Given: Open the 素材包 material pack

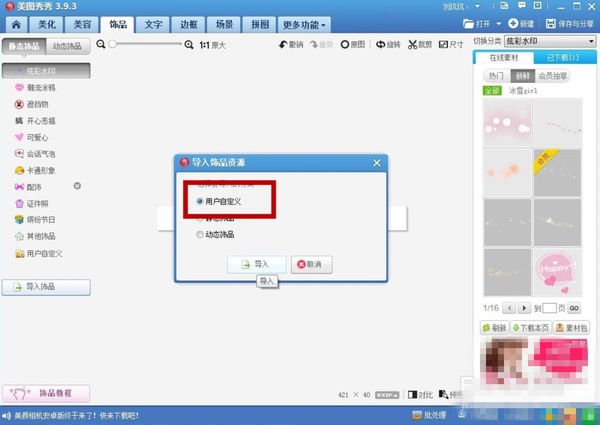Looking at the screenshot, I should click(571, 328).
